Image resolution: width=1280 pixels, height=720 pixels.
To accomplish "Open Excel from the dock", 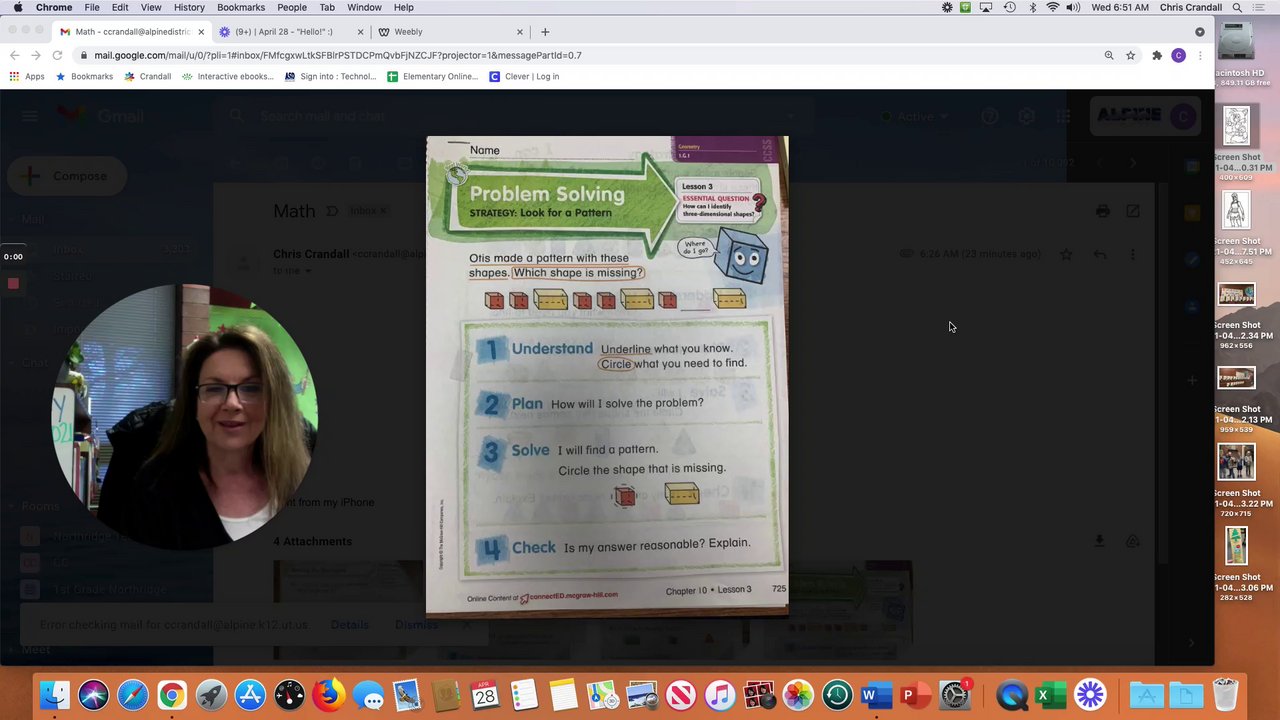I will pos(1050,695).
